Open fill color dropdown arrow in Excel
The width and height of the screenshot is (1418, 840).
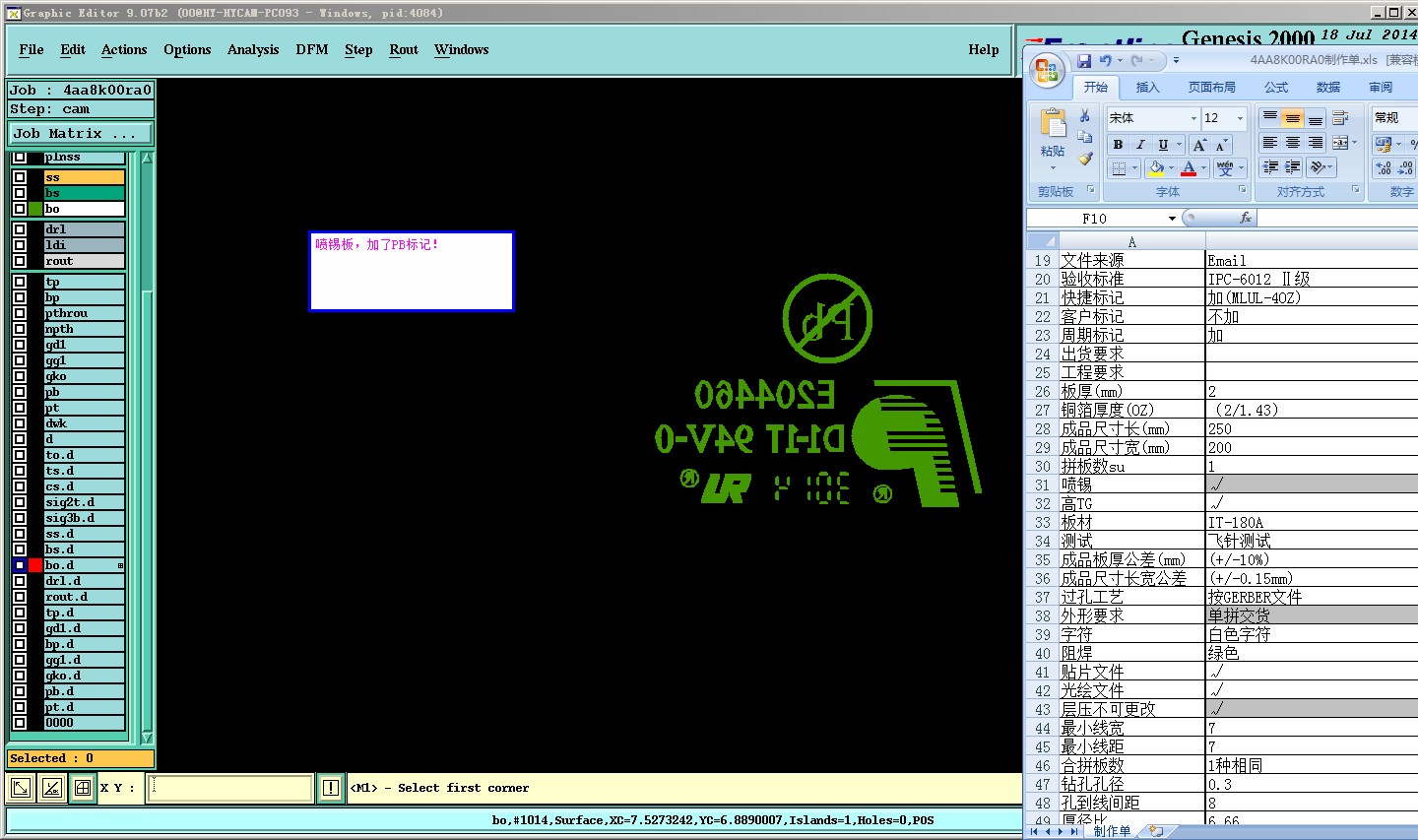click(1171, 168)
